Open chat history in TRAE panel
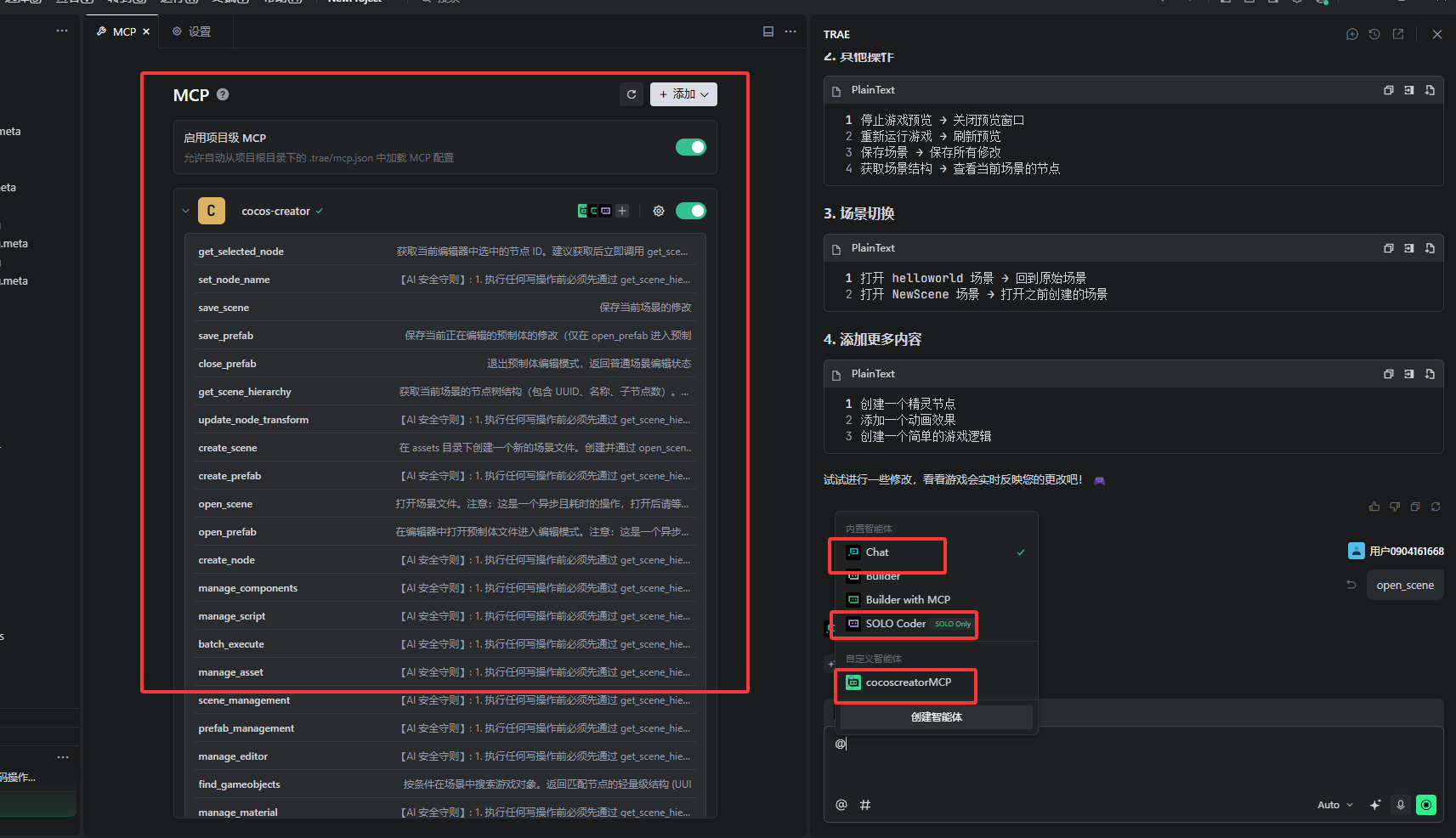 (x=1374, y=34)
